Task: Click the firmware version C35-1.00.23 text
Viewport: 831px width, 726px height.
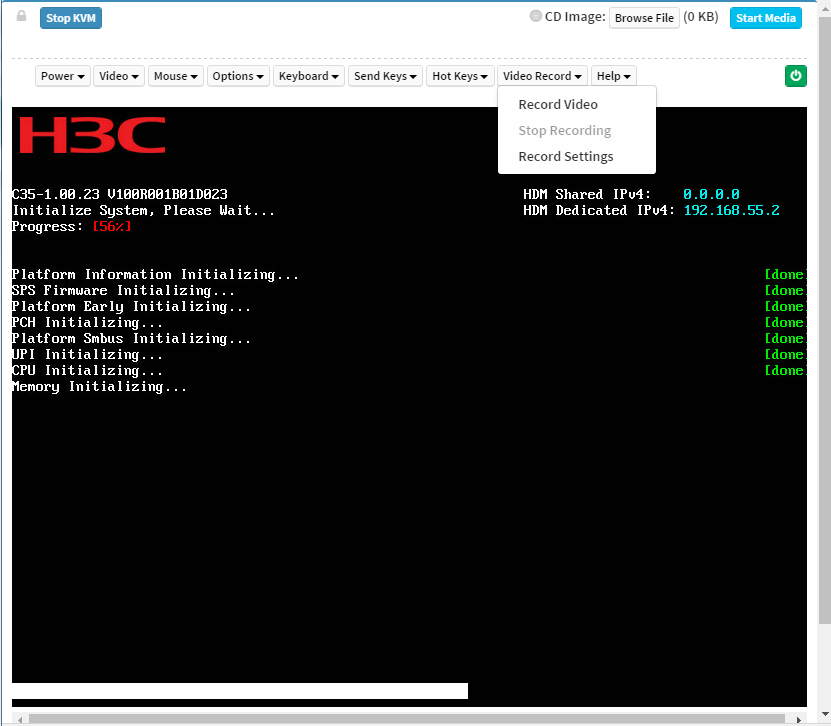Action: tap(120, 194)
